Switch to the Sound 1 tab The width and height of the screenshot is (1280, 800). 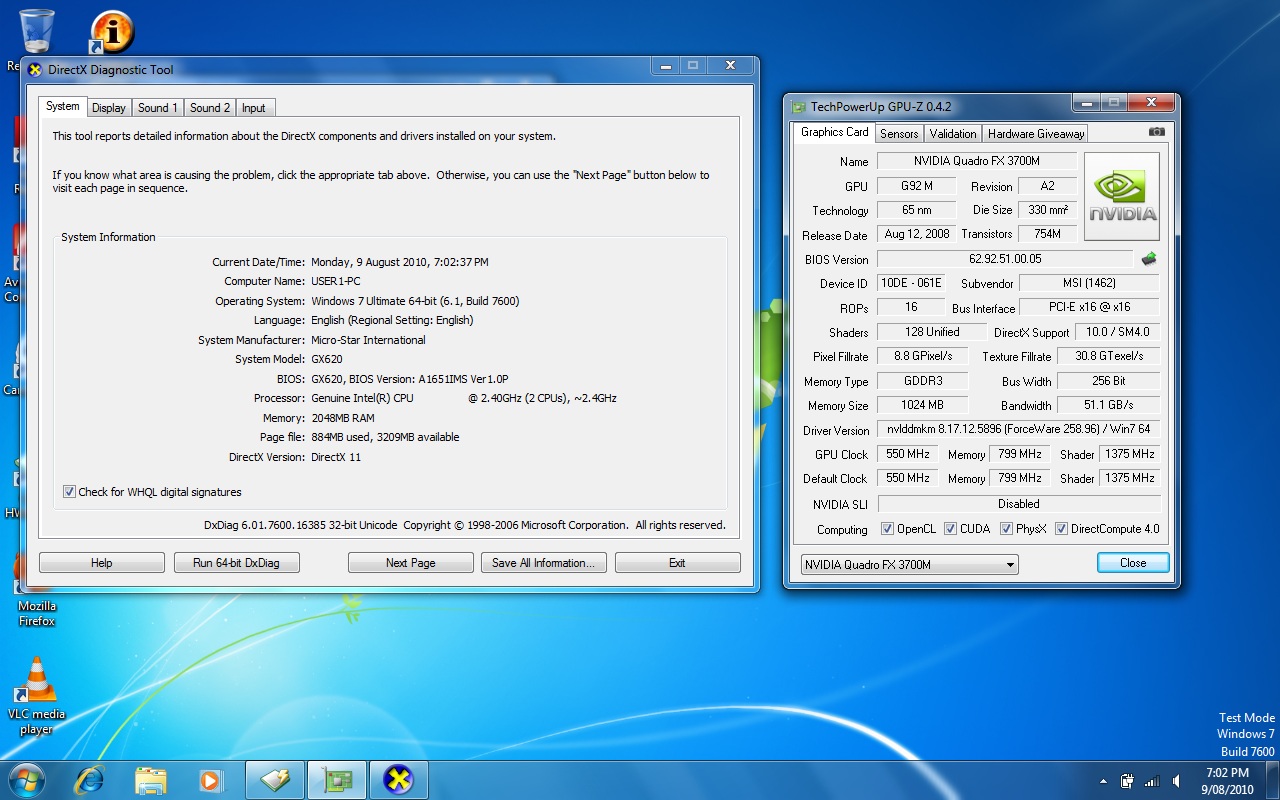(158, 108)
